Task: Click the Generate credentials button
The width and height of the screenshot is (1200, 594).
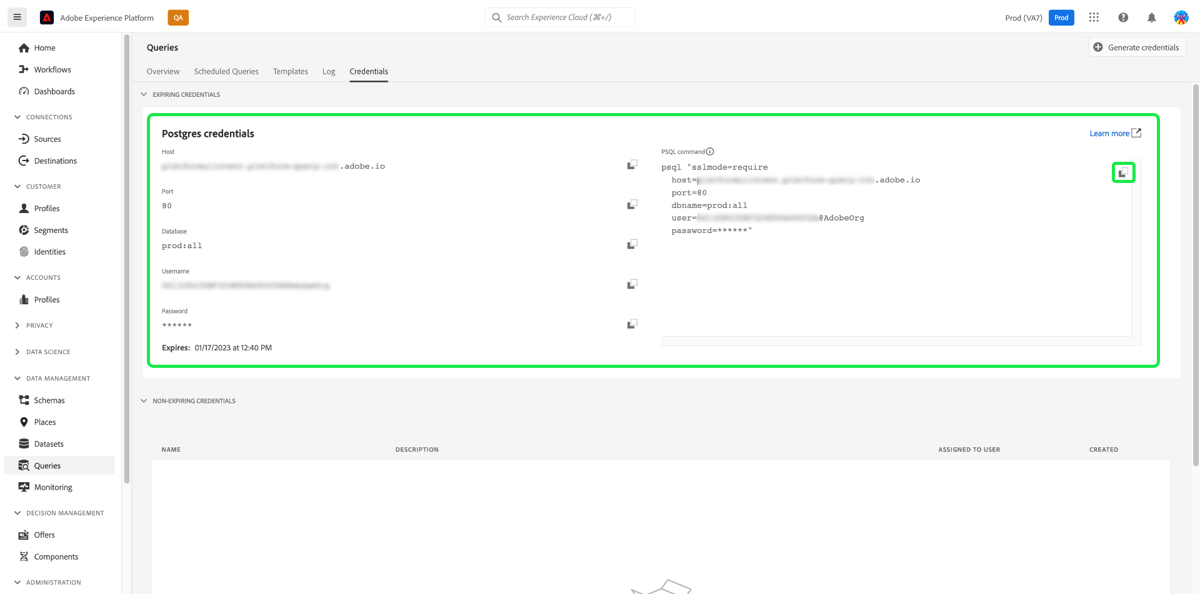Action: click(1137, 46)
